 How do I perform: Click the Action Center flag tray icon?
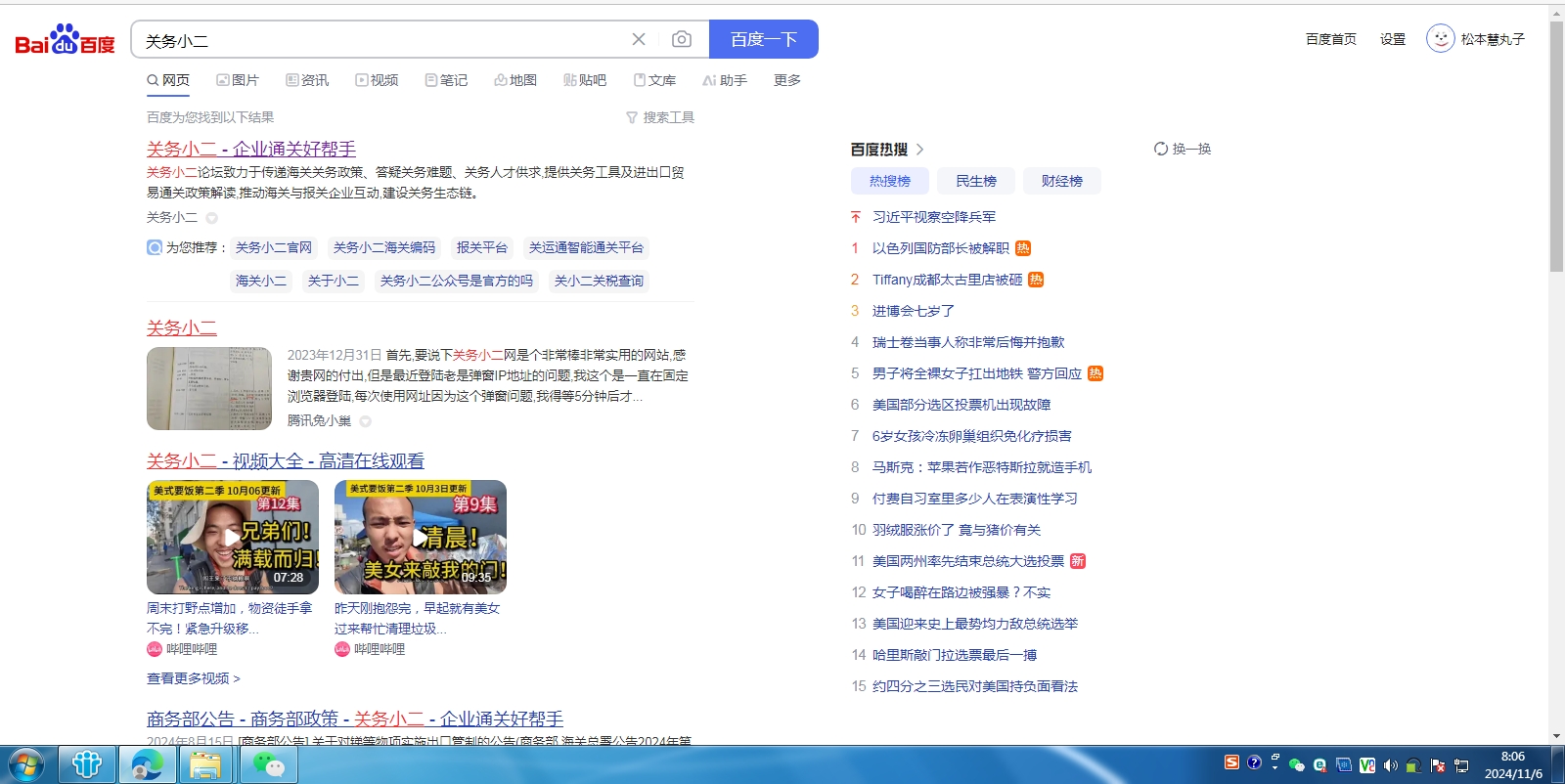(x=1437, y=765)
